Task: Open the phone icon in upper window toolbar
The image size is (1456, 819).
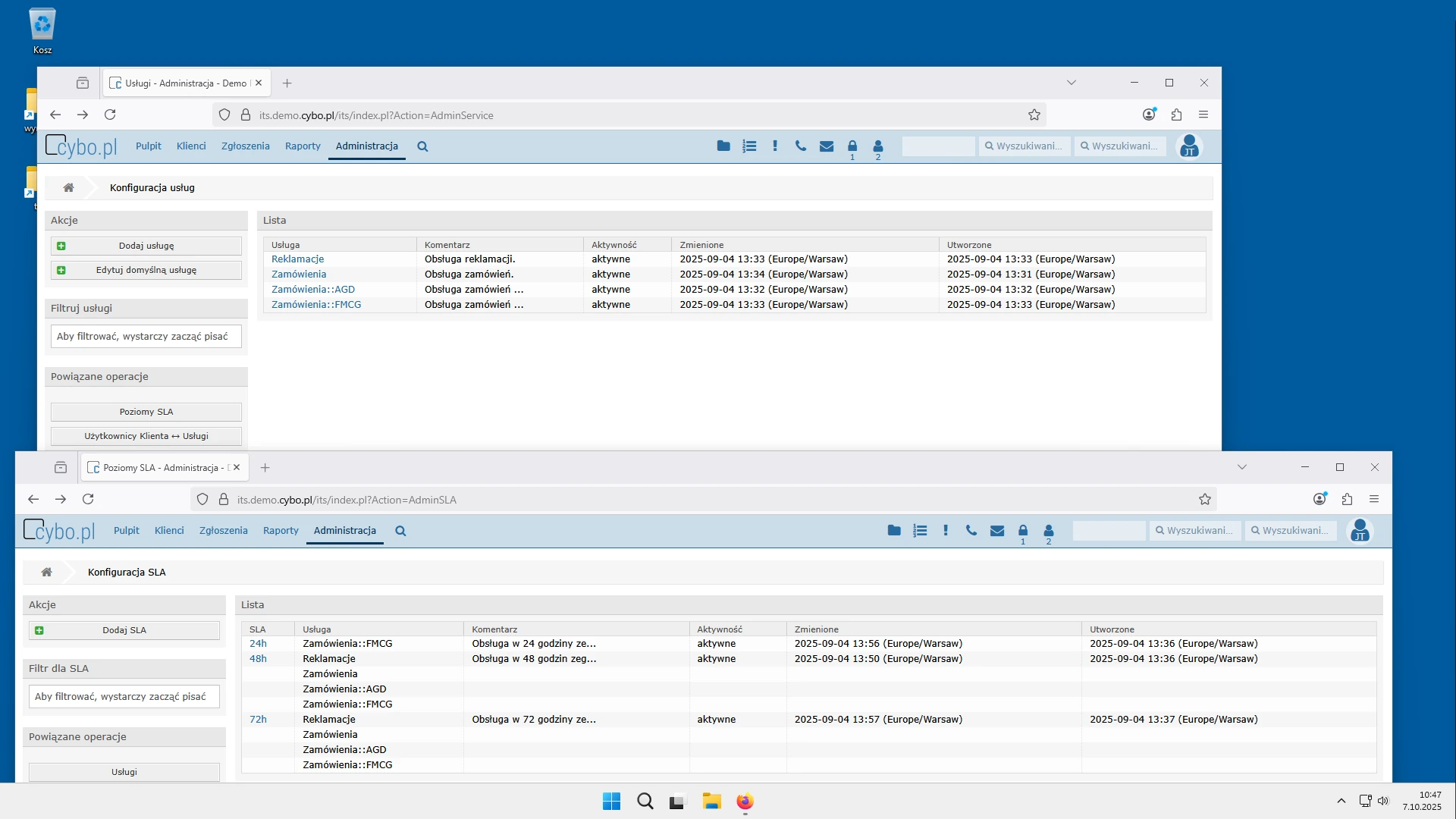Action: [x=801, y=146]
